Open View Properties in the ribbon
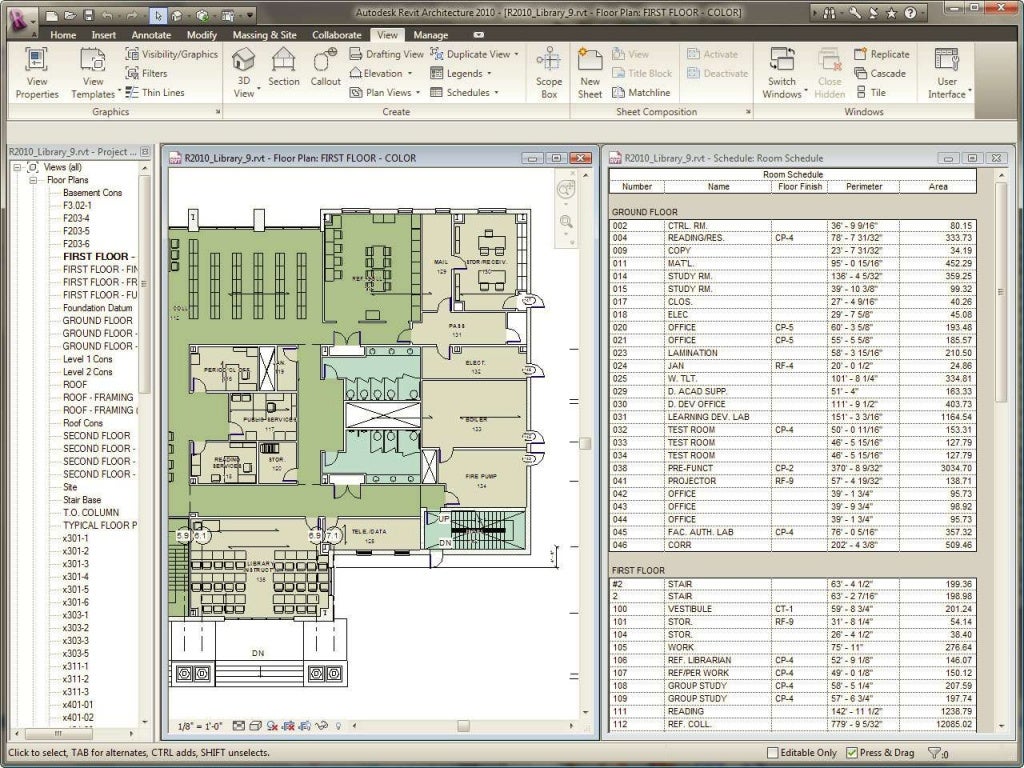This screenshot has height=768, width=1024. (37, 73)
